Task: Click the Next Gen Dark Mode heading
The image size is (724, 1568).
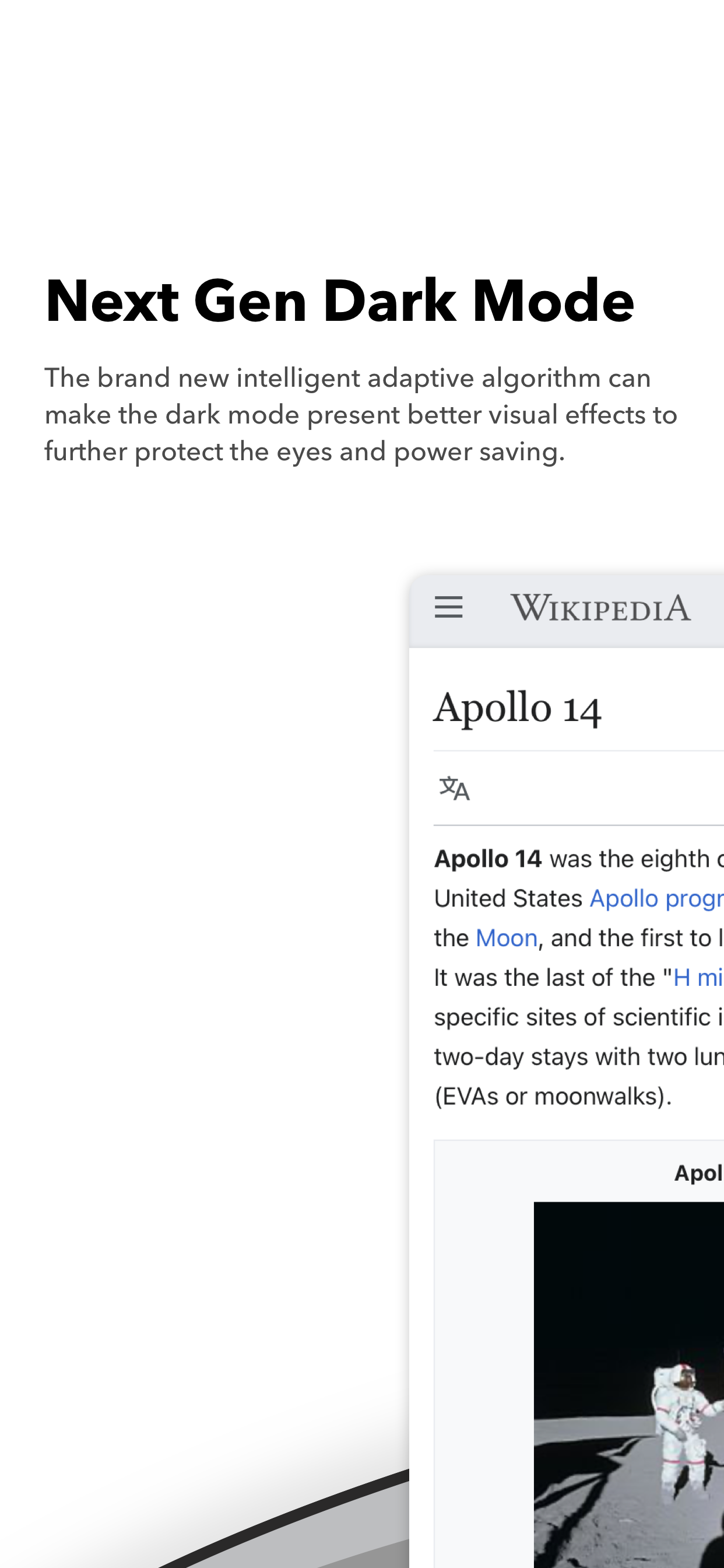Action: (339, 300)
